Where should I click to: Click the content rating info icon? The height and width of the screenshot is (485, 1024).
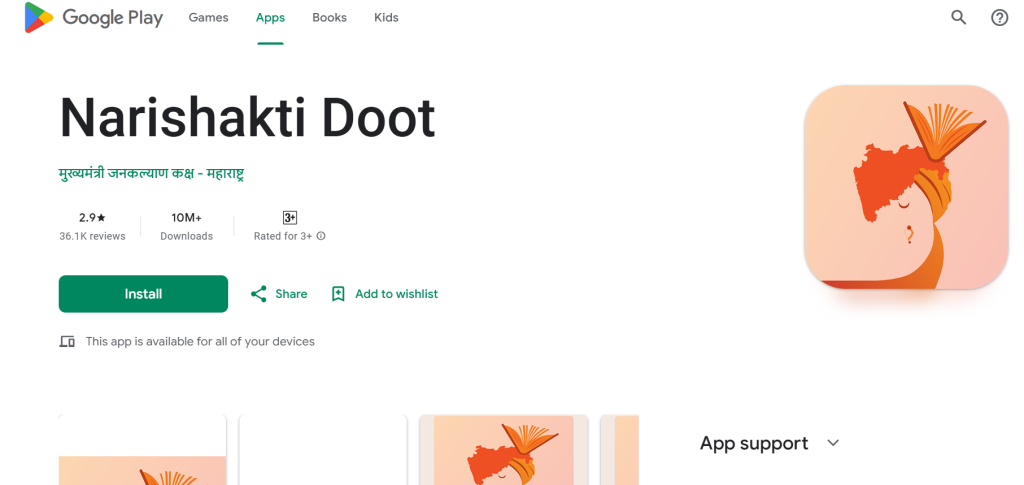coord(321,236)
